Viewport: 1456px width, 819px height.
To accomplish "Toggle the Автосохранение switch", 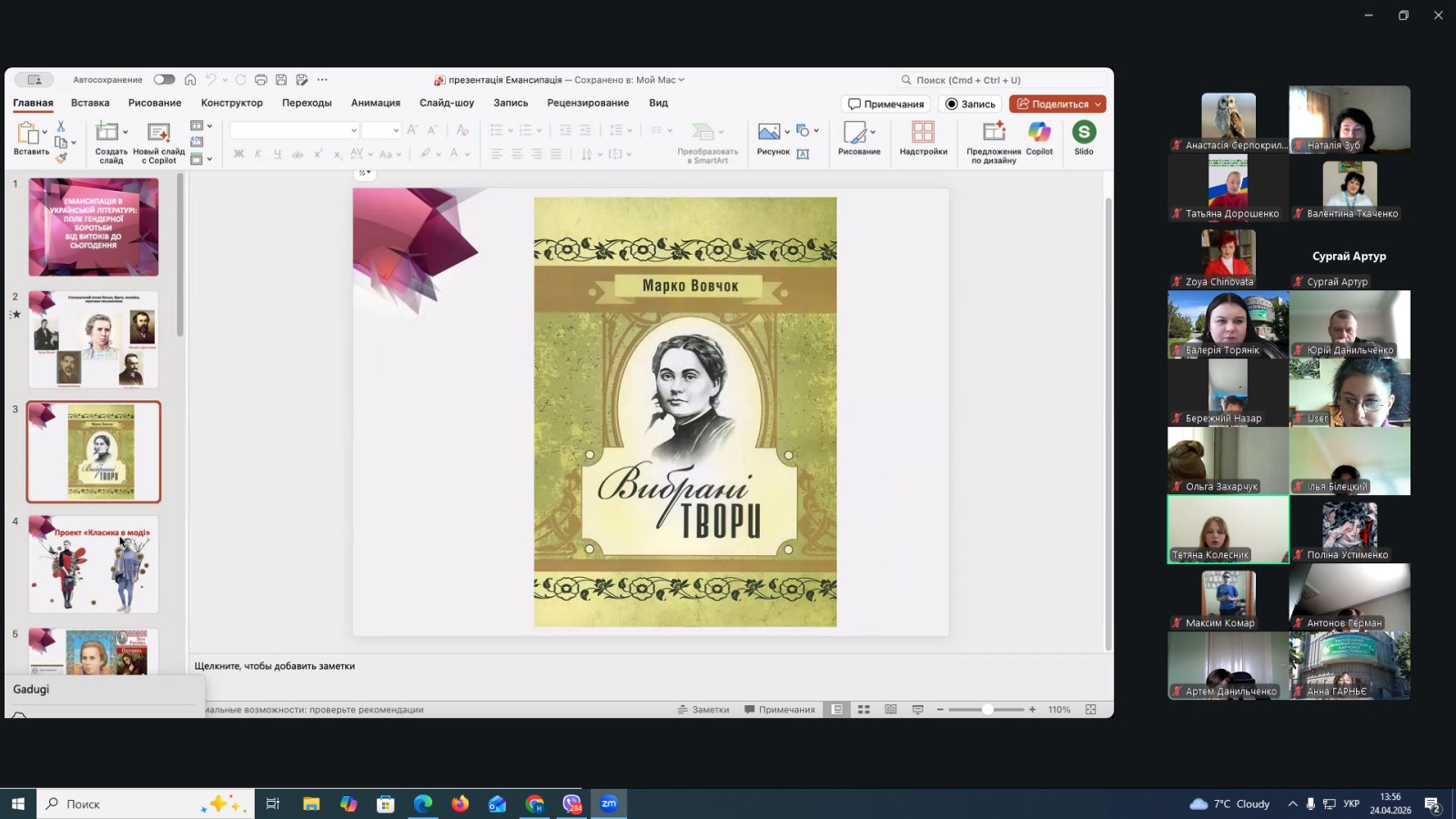I will pyautogui.click(x=164, y=80).
